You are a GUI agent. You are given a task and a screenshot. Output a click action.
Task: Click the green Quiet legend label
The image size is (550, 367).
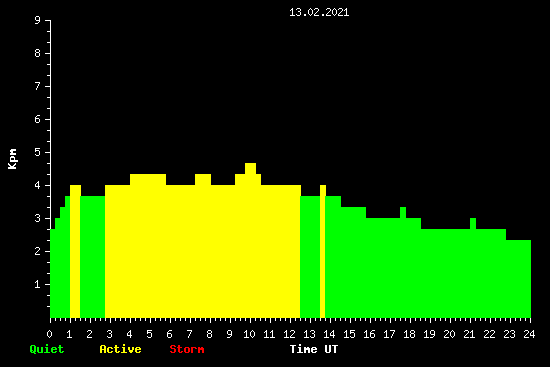pyautogui.click(x=47, y=349)
